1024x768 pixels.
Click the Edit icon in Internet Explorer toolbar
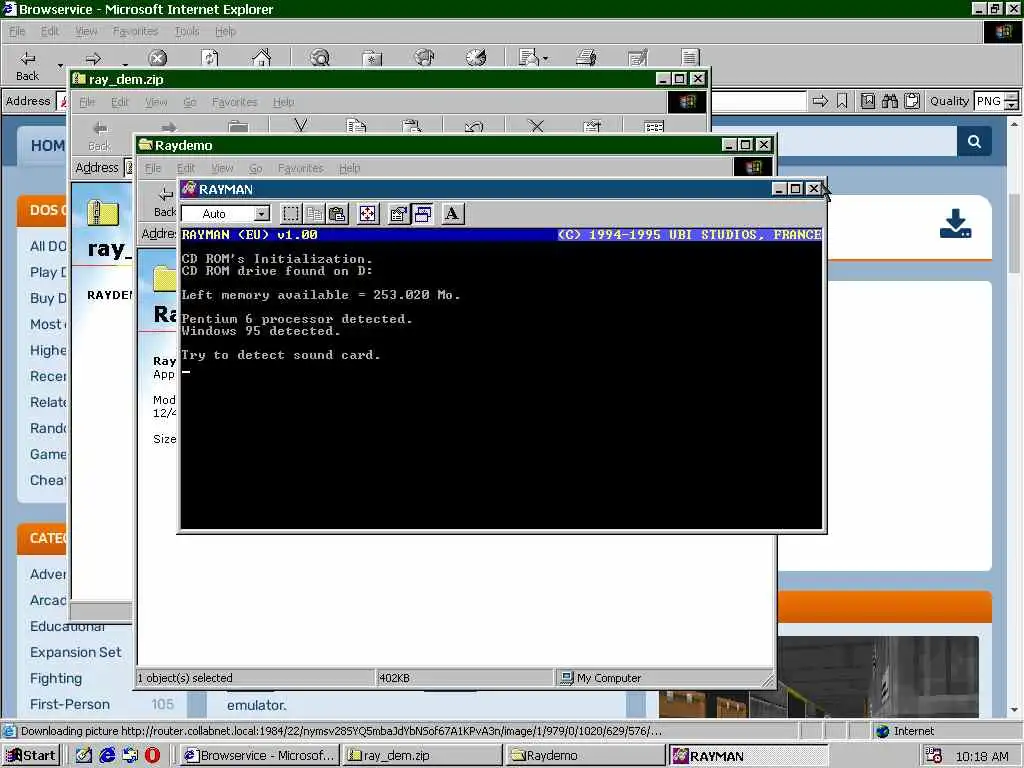(x=637, y=59)
